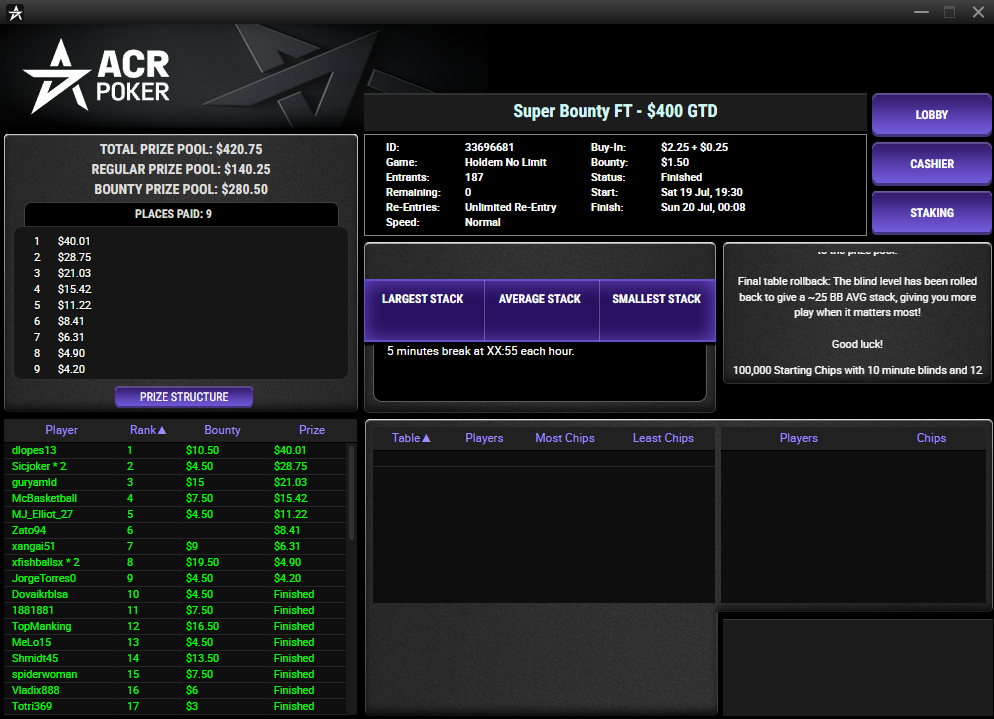Minimize the ACR Poker window
The width and height of the screenshot is (994, 719).
tap(921, 12)
